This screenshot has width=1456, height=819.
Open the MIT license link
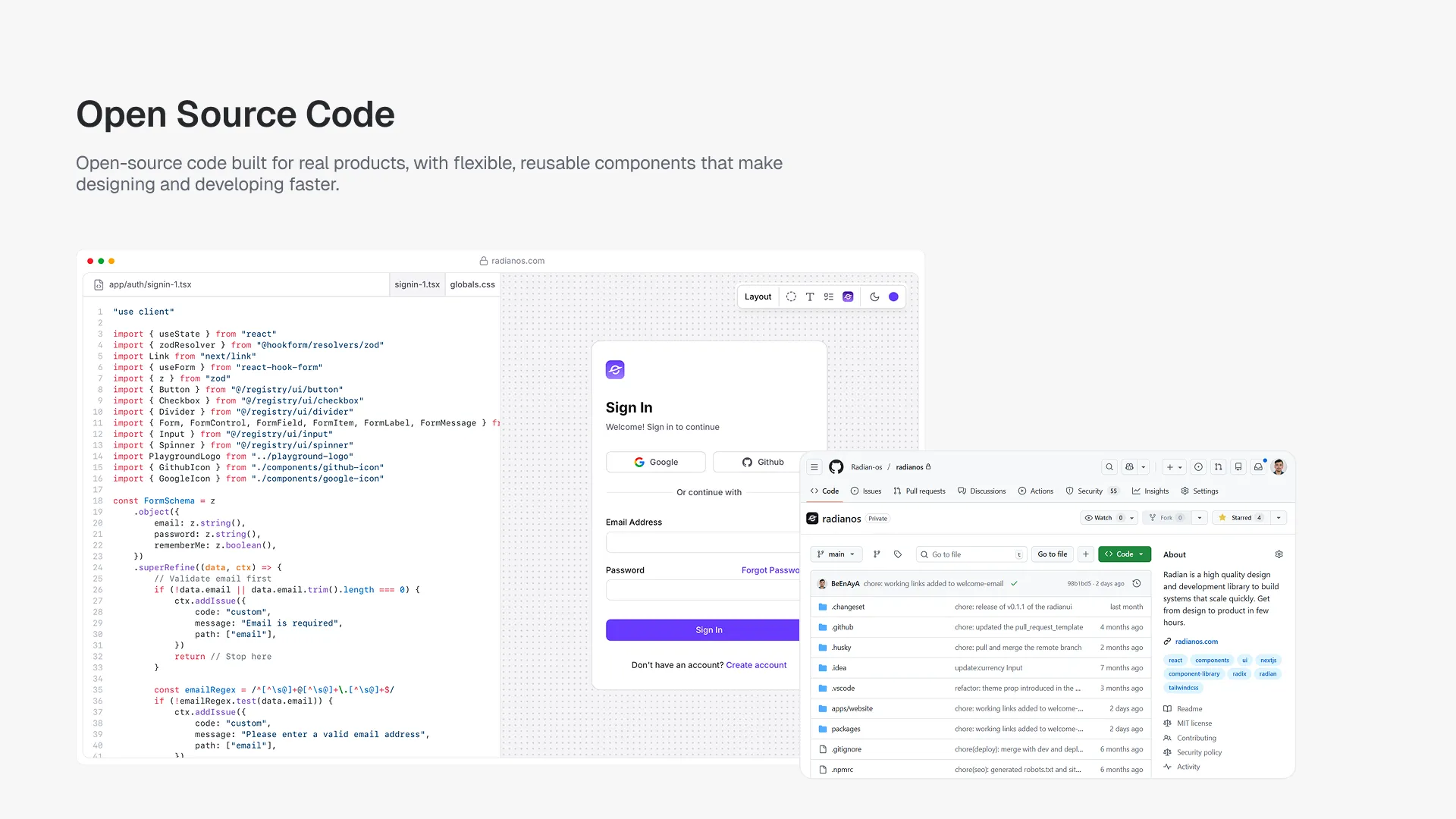pos(1194,723)
